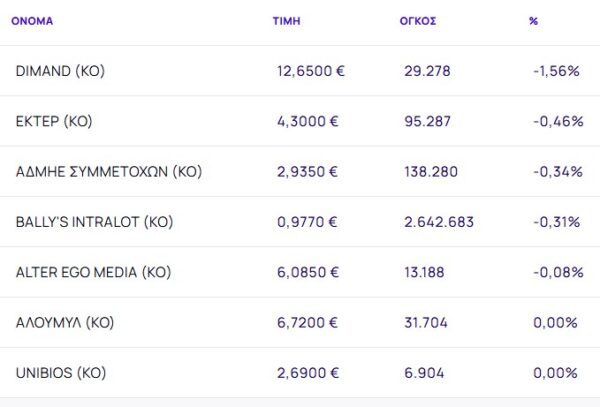The height and width of the screenshot is (407, 600).
Task: Click the ΕΚΤΕΡ volume 95.287
Action: tap(427, 121)
